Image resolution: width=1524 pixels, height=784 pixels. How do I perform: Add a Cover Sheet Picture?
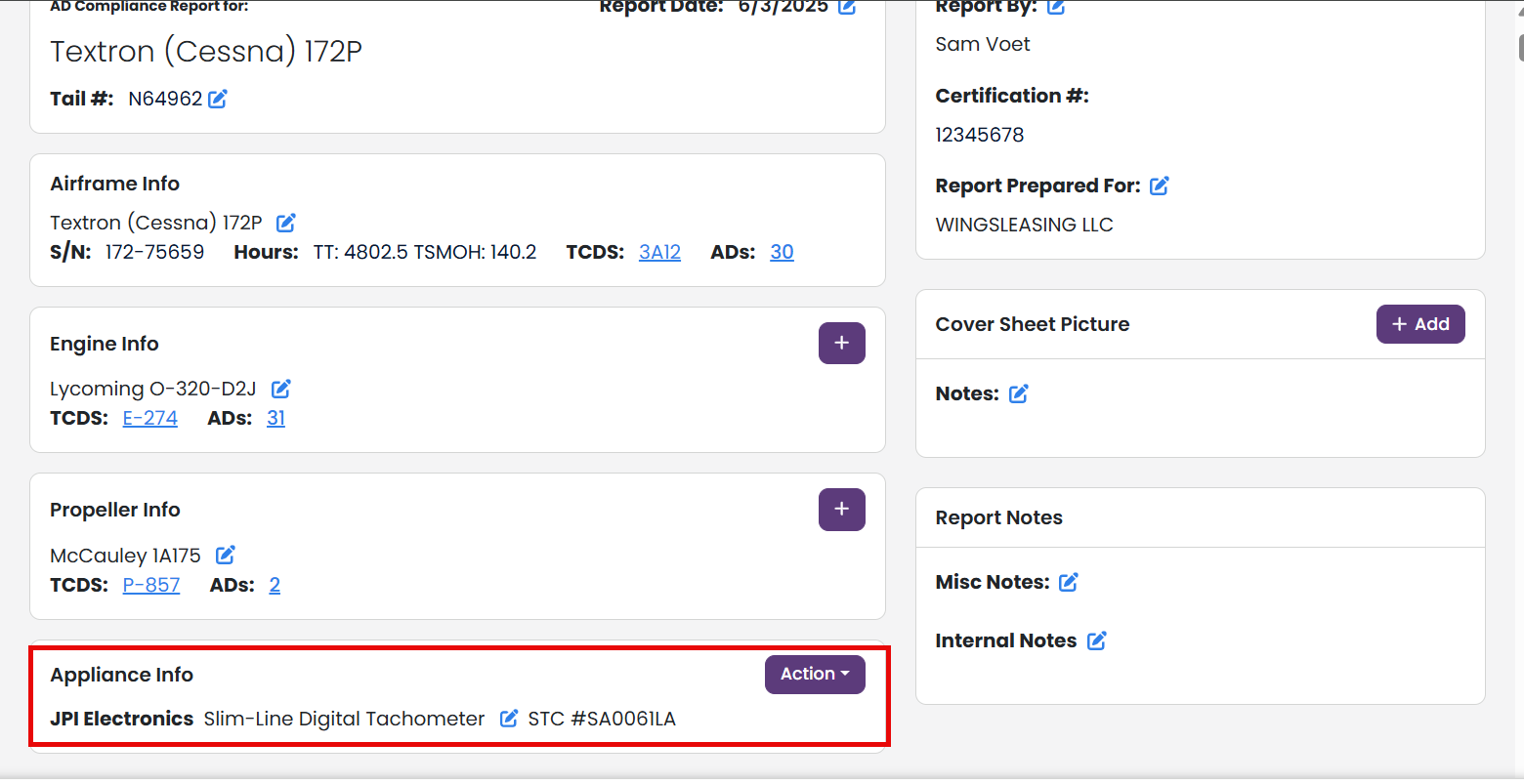(x=1420, y=324)
